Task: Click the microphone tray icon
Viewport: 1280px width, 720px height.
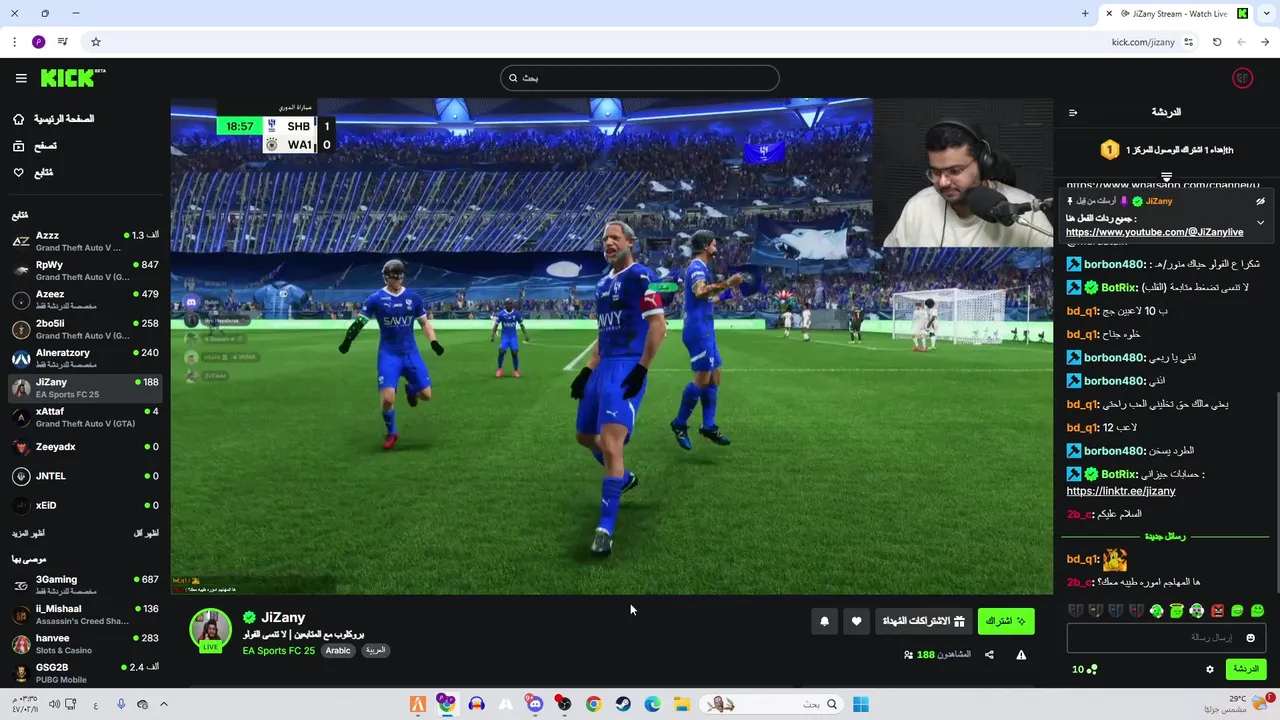Action: click(120, 704)
